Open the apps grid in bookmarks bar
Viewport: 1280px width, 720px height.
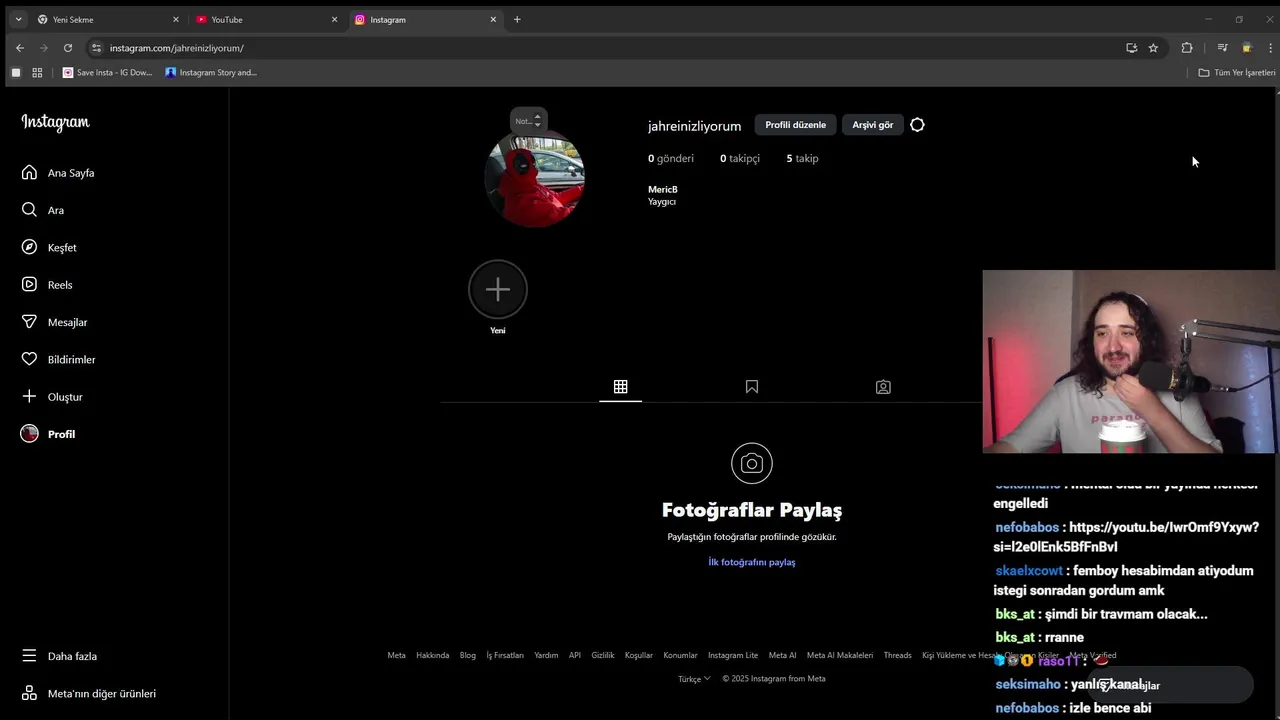click(x=37, y=73)
